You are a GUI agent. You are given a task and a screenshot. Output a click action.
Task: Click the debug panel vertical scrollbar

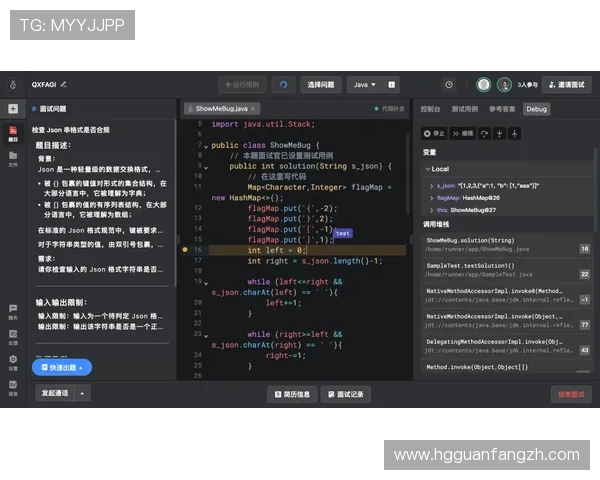(x=595, y=189)
